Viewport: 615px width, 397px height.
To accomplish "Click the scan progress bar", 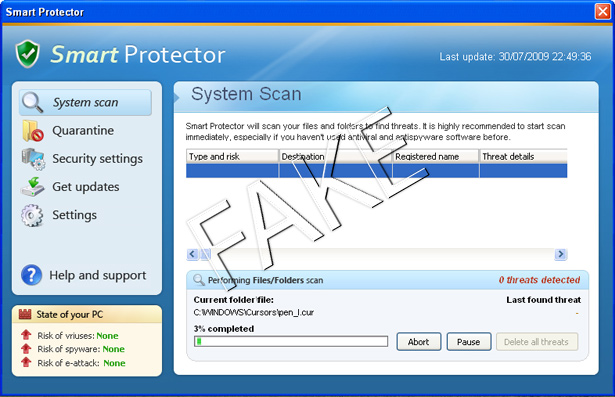I will click(x=291, y=341).
